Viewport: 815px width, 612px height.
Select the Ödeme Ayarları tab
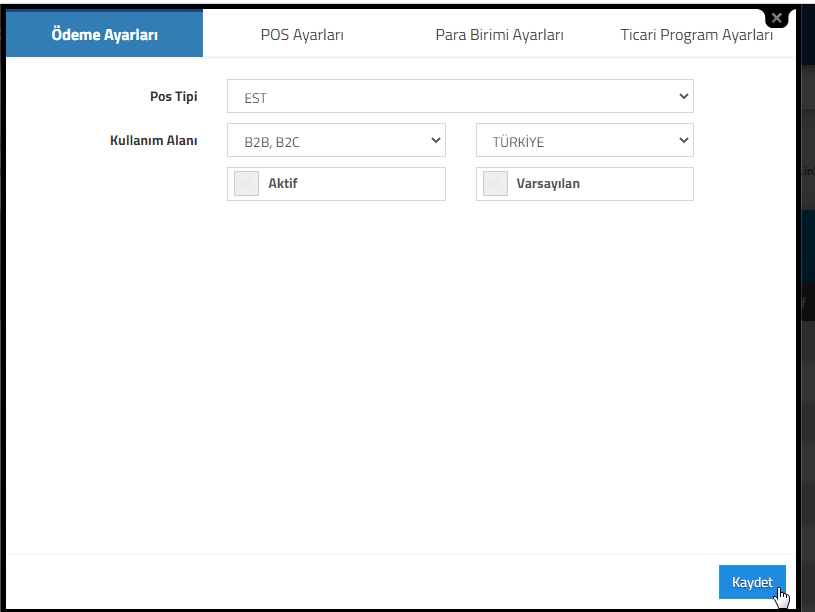(x=104, y=34)
